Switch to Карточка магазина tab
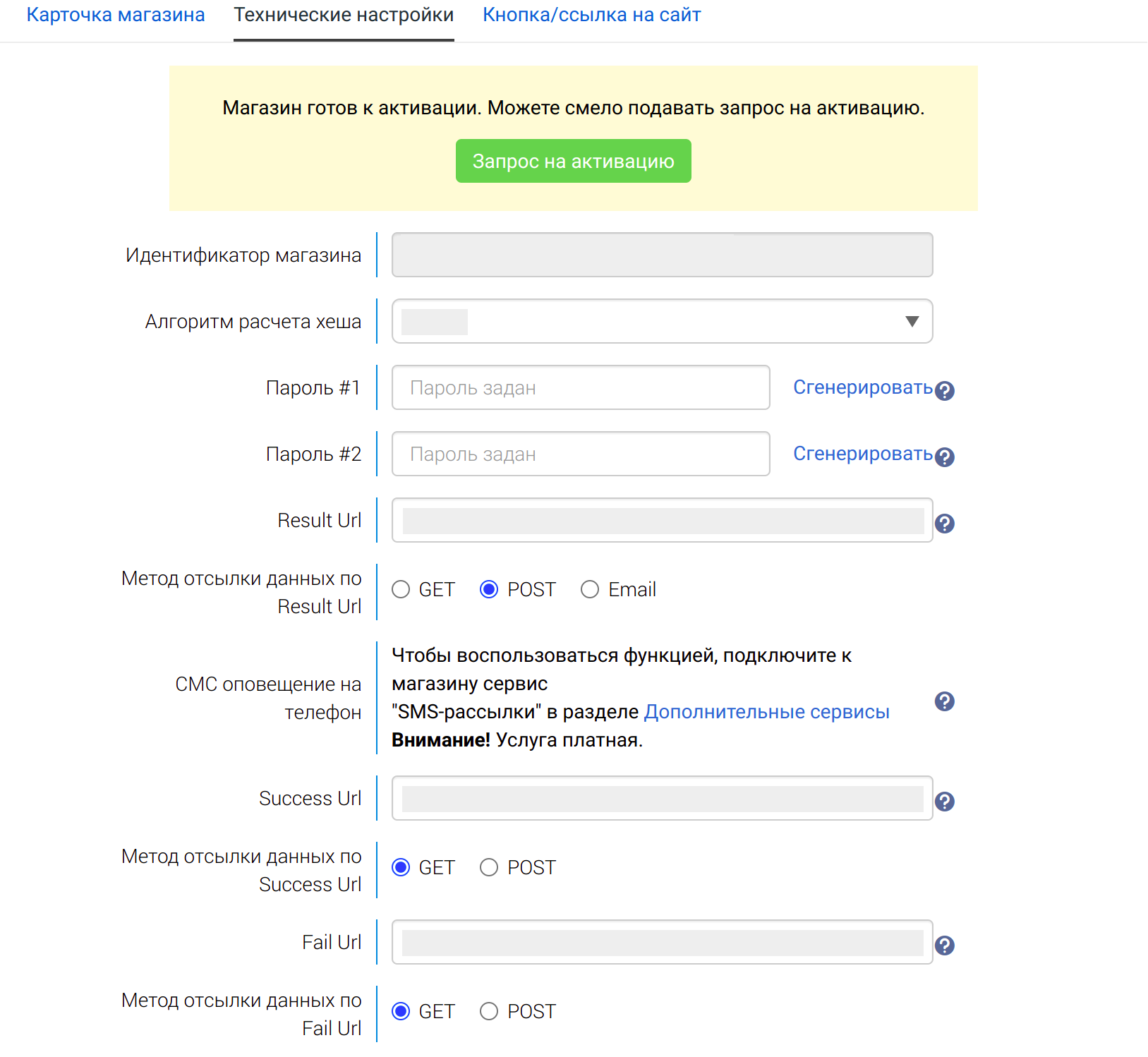The height and width of the screenshot is (1057, 1148). pyautogui.click(x=116, y=15)
